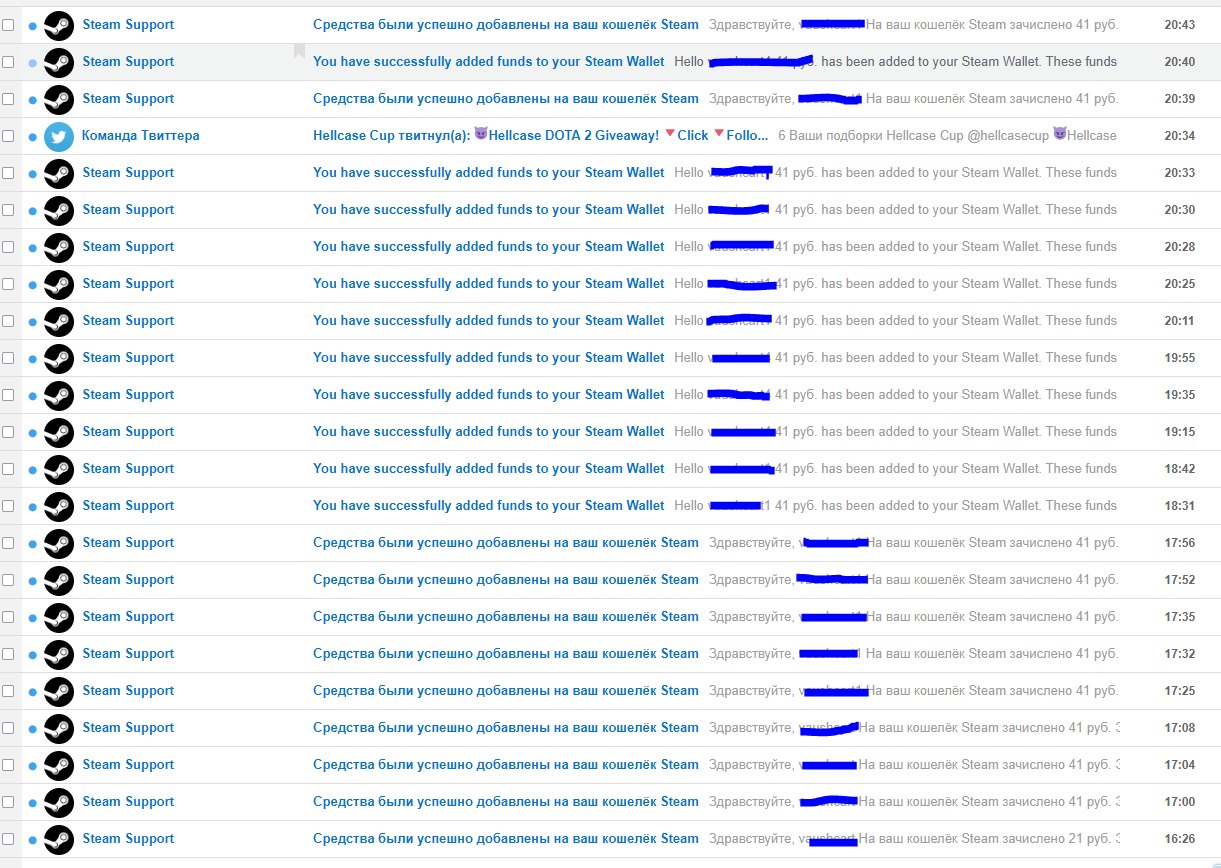Click the Steam avatar on the 18:42 email
Viewport: 1221px width, 868px height.
pyautogui.click(x=59, y=469)
